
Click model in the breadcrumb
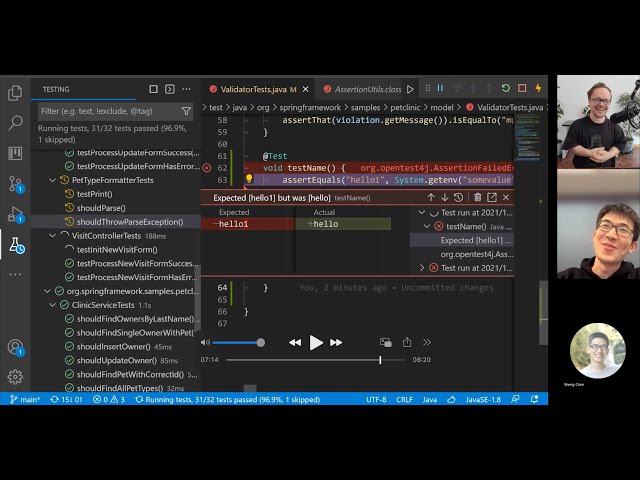pyautogui.click(x=442, y=107)
